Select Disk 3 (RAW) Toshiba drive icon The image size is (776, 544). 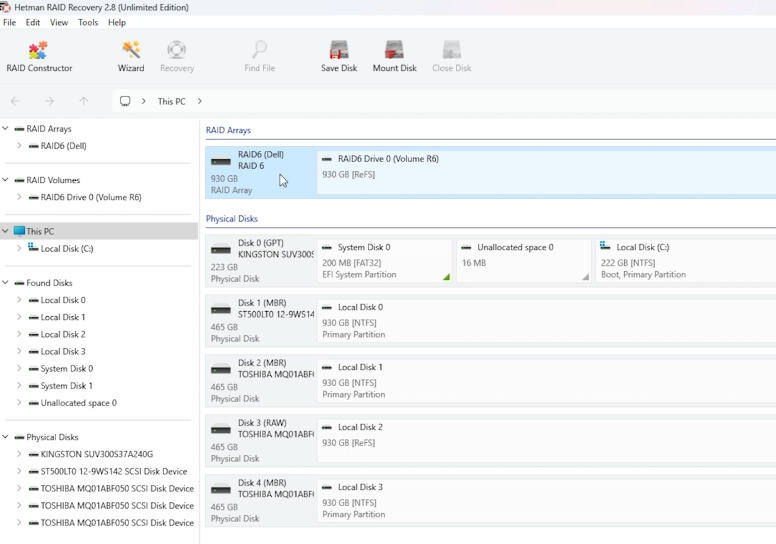tap(221, 429)
